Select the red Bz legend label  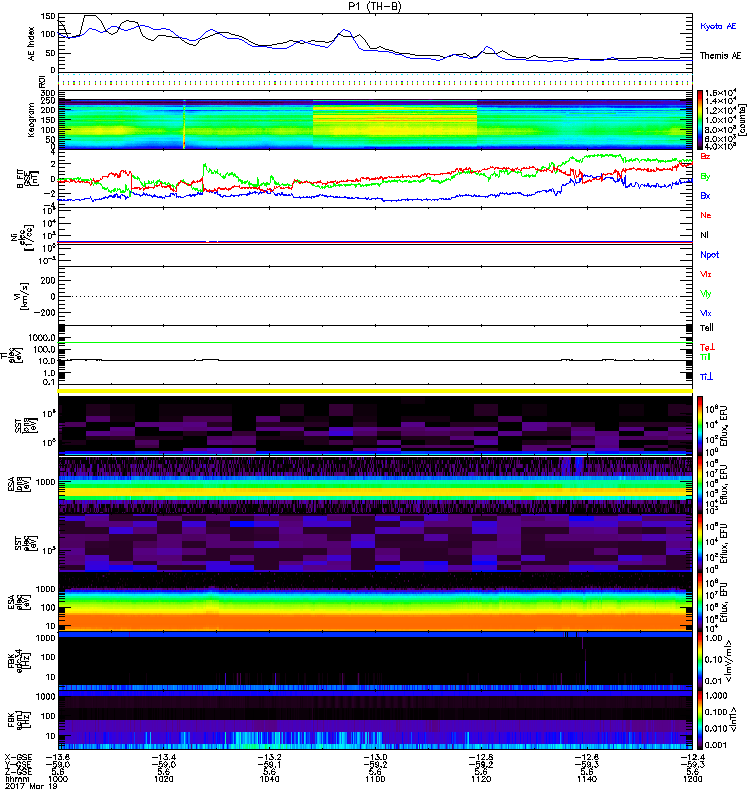pos(705,156)
